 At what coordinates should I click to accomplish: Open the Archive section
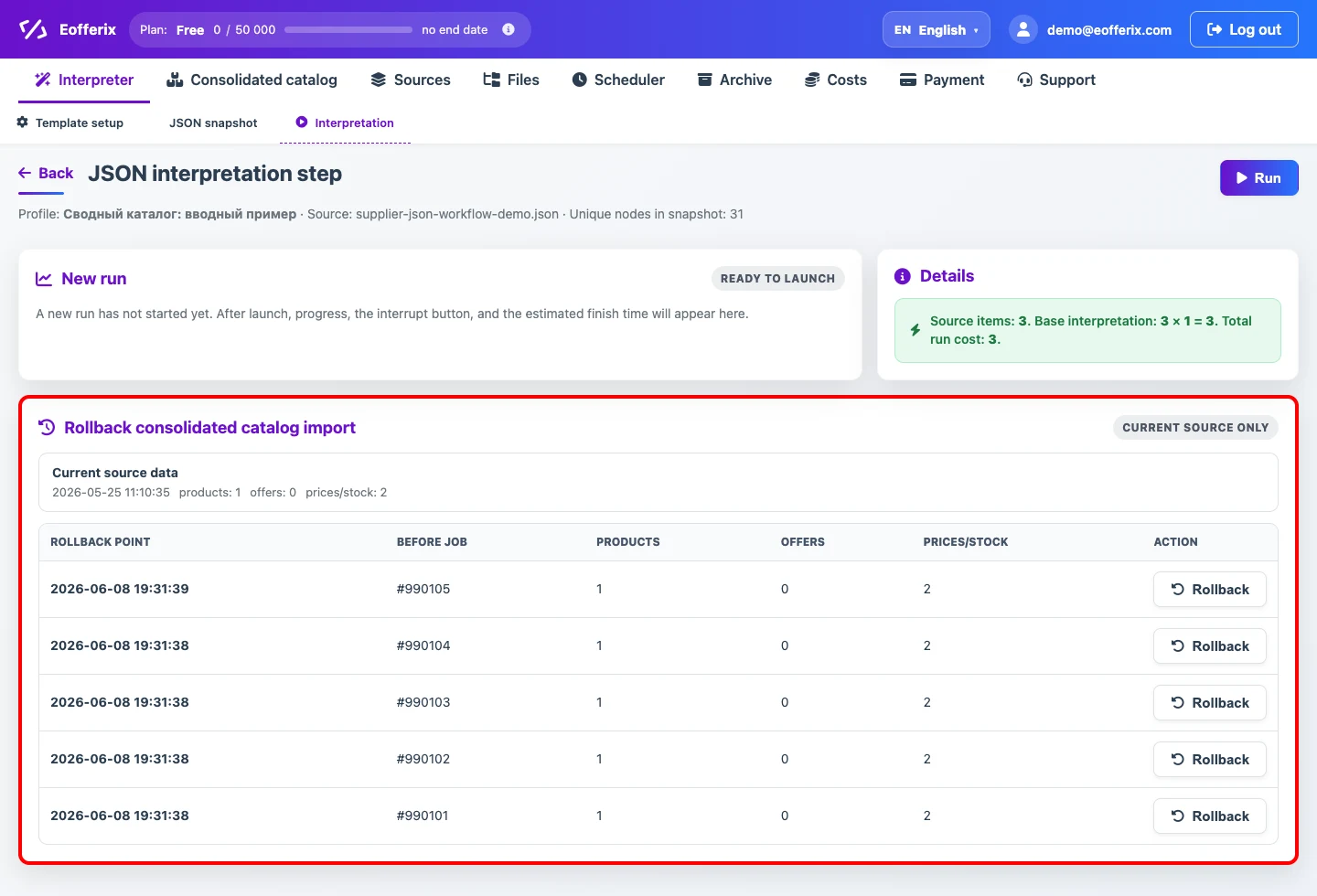[734, 80]
